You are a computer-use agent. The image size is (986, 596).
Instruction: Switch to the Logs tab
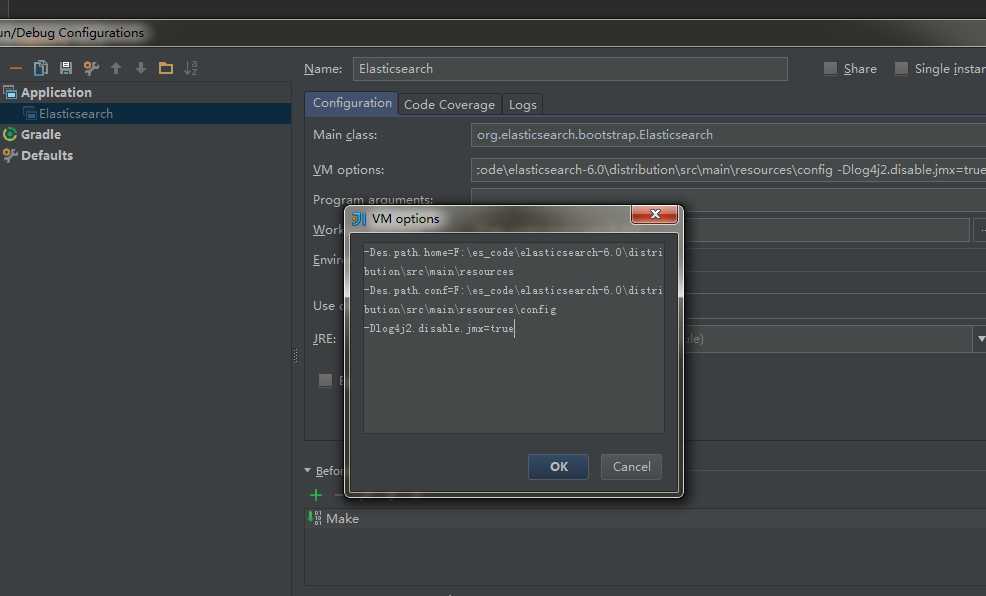tap(523, 104)
